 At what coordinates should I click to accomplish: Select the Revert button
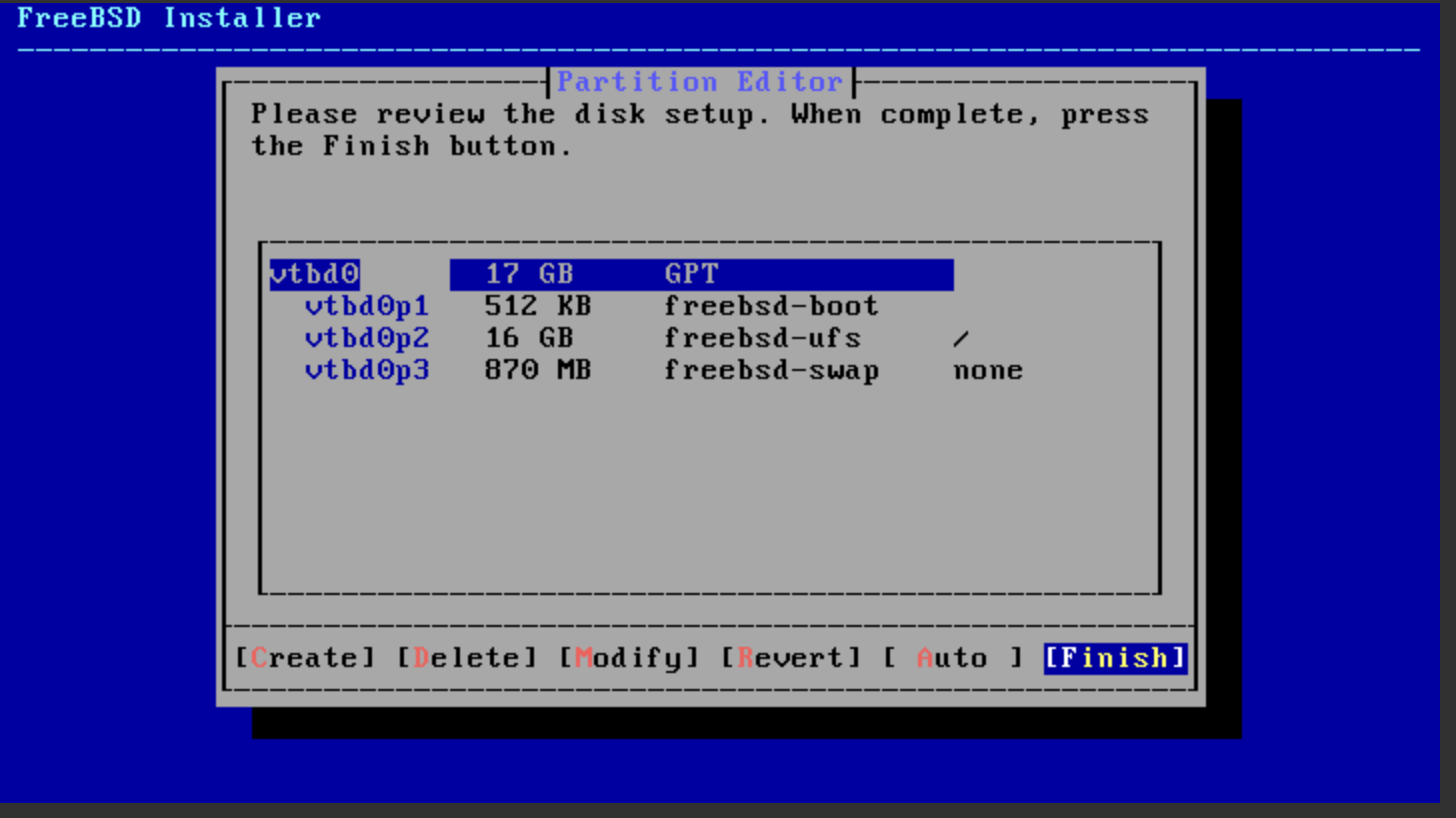click(790, 658)
